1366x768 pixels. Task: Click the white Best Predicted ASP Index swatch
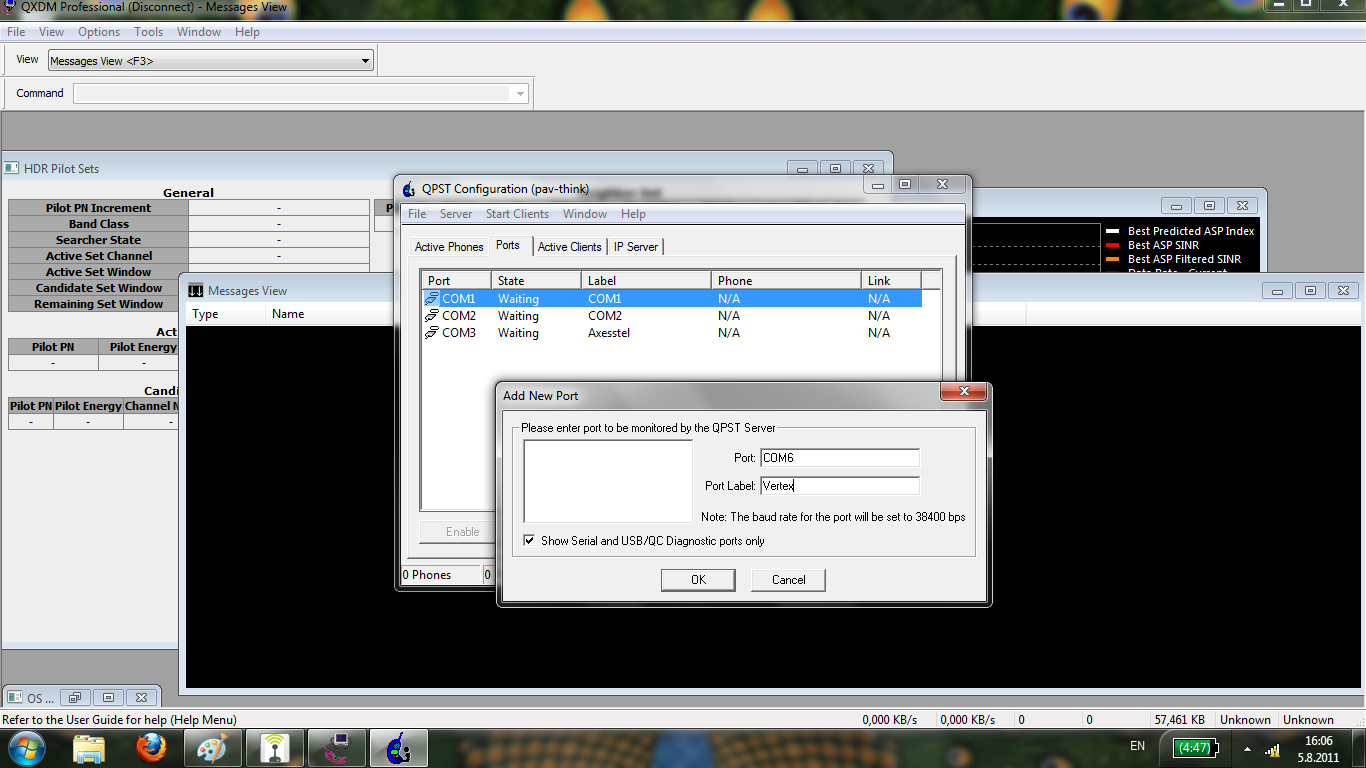[1112, 231]
